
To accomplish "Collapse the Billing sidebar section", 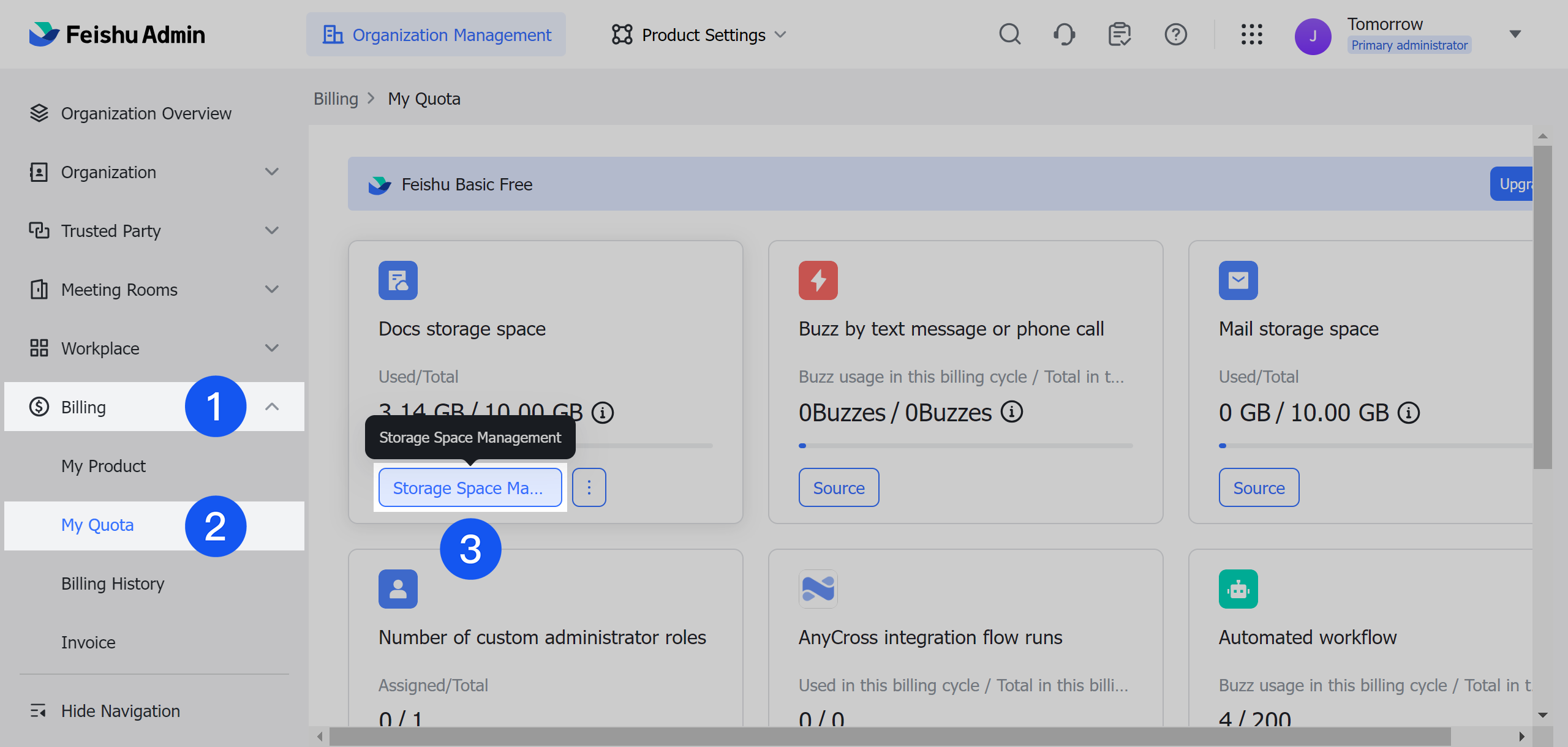I will (272, 407).
